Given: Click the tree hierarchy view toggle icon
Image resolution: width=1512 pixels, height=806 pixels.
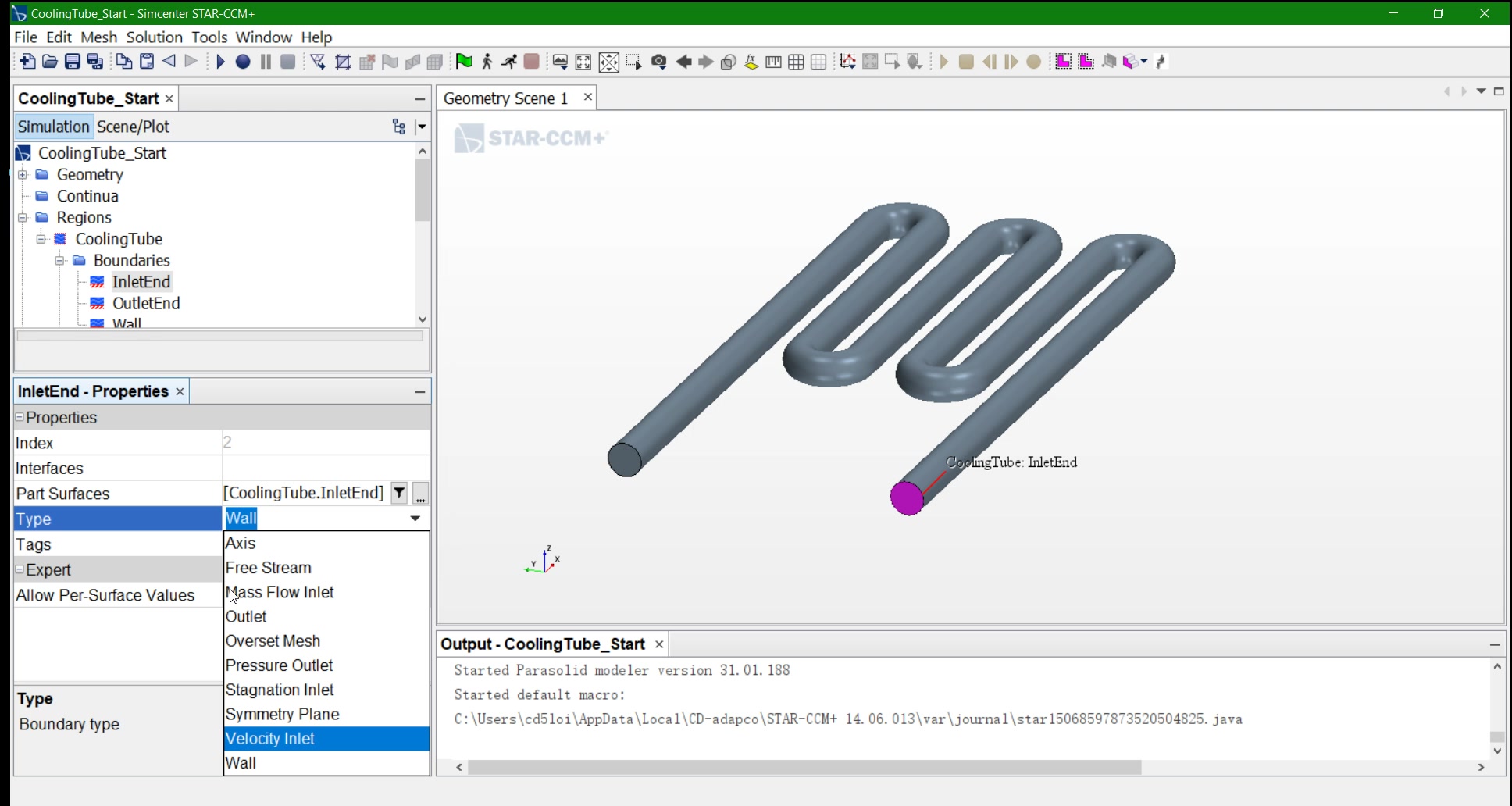Looking at the screenshot, I should [399, 127].
